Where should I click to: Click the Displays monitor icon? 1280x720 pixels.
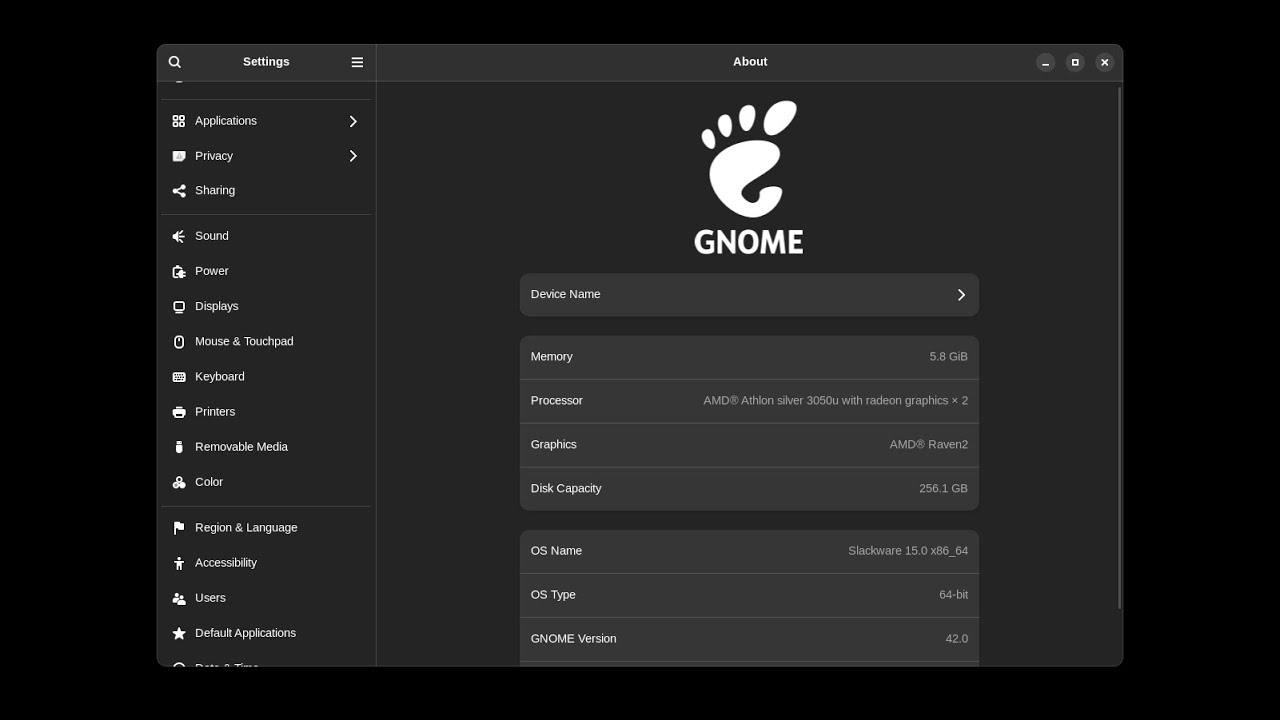(179, 306)
